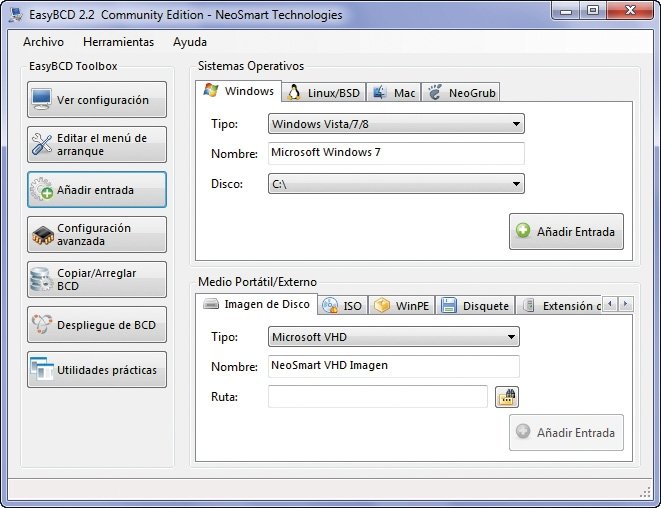Expand the Microsoft VHD type dropdown

394,337
